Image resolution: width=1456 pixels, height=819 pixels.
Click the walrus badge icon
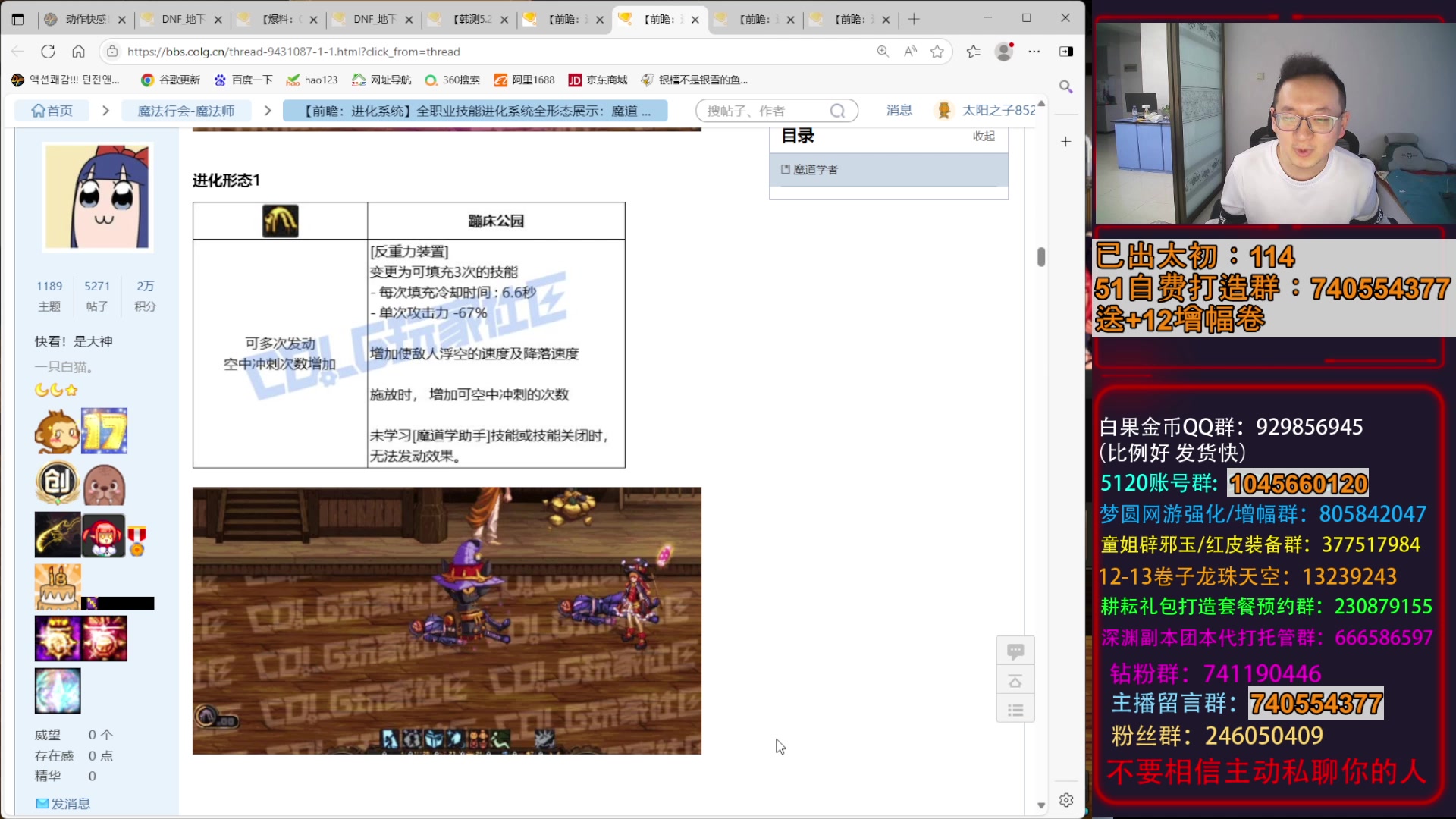(x=104, y=485)
